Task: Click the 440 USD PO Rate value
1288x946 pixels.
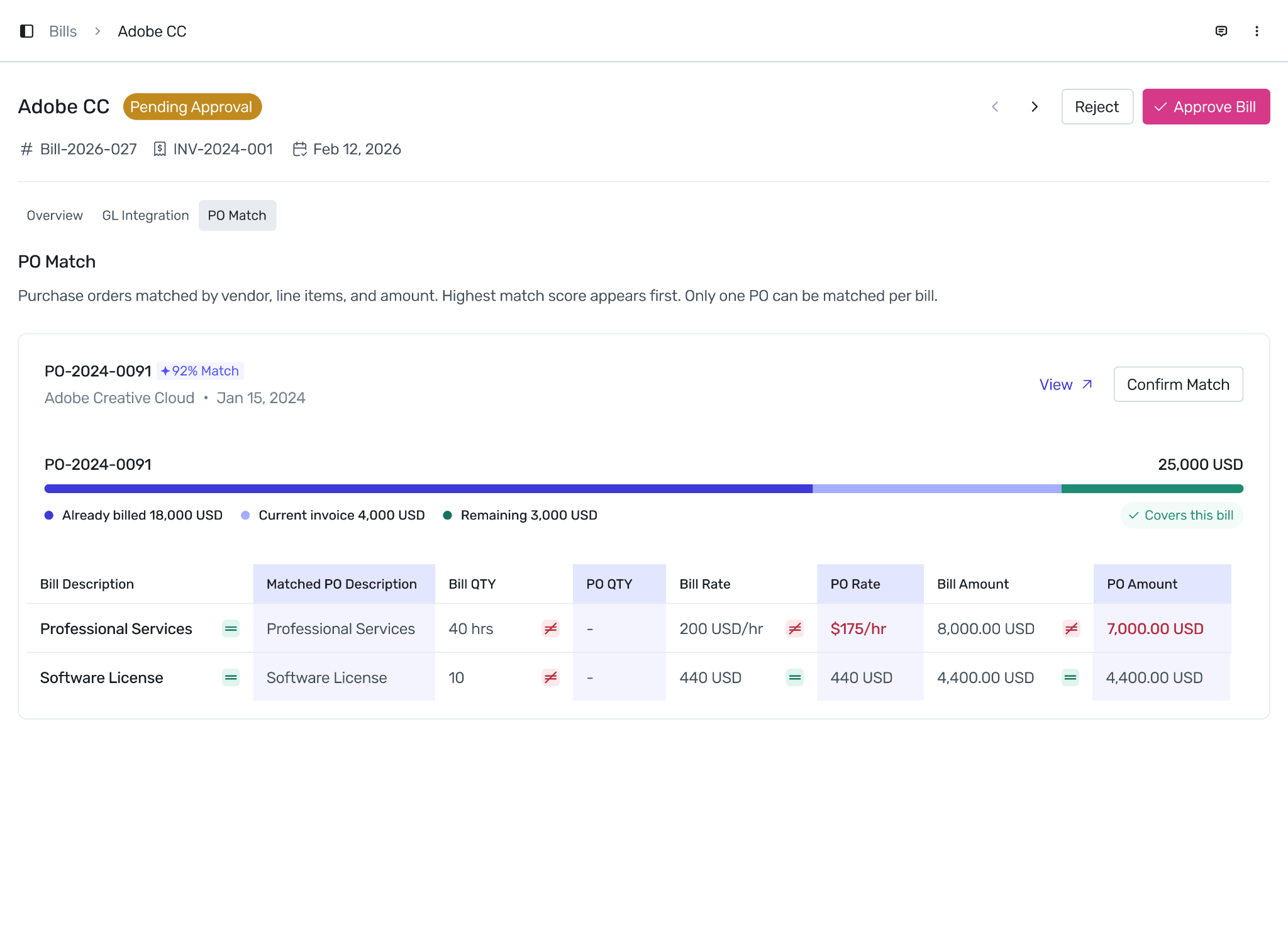Action: pos(862,677)
